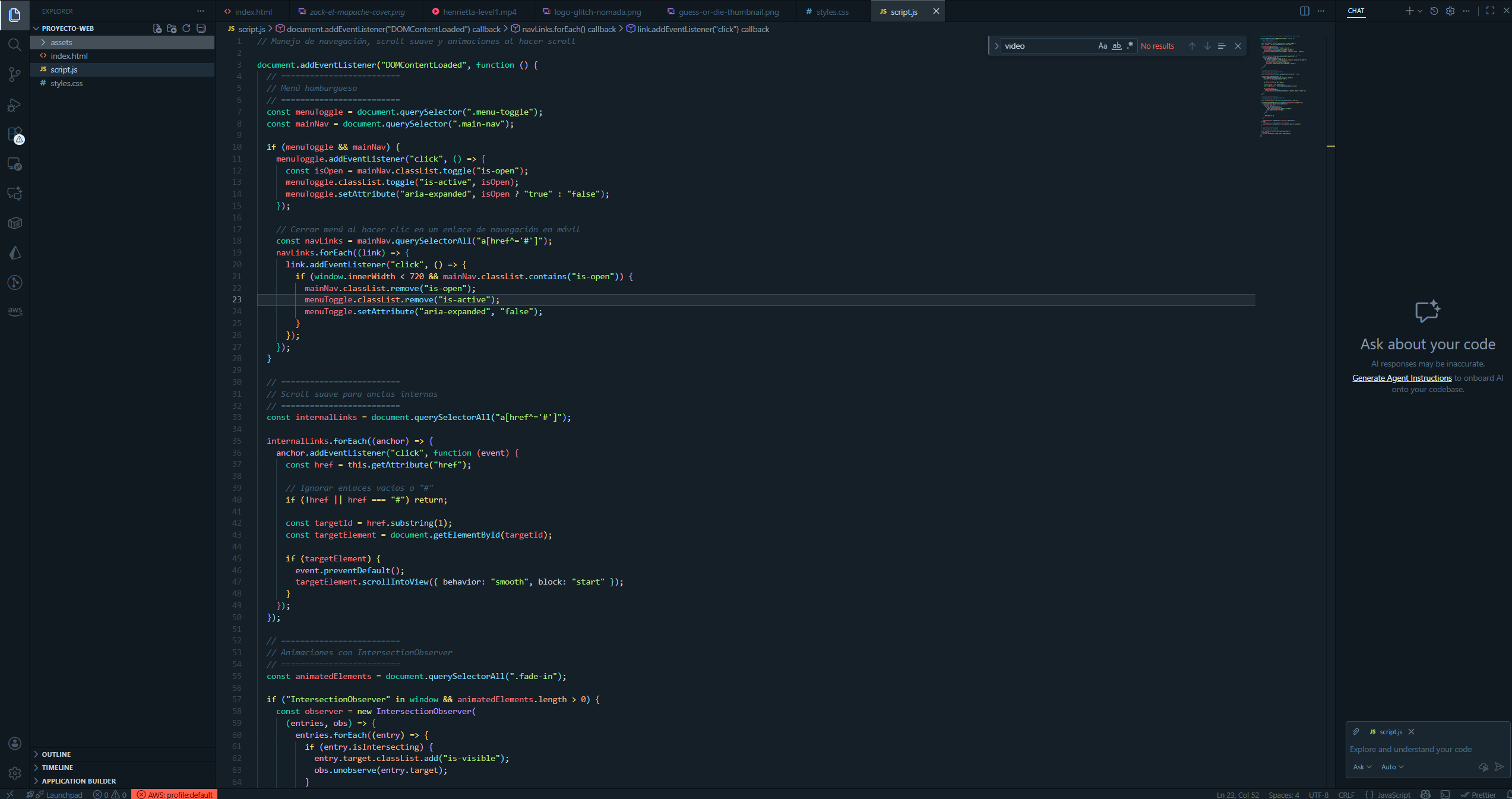Toggle Use Regular Expression in find

1130,46
